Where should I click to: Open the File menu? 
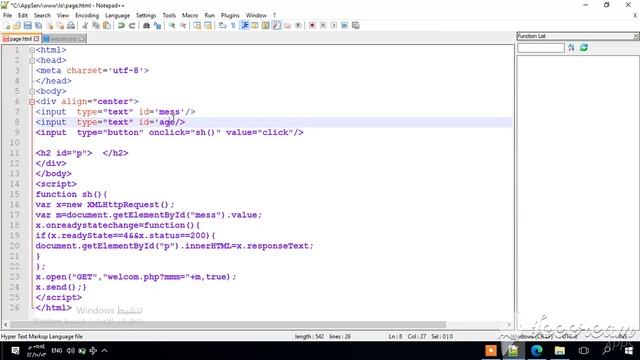click(7, 16)
